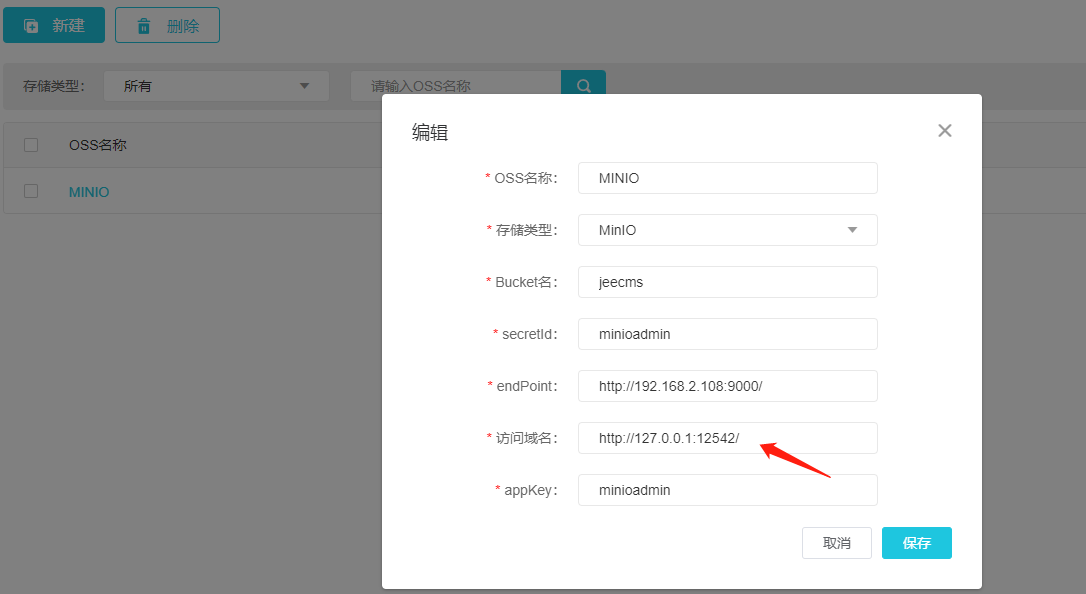1086x594 pixels.
Task: Click the 保存 (Save) button
Action: 916,543
